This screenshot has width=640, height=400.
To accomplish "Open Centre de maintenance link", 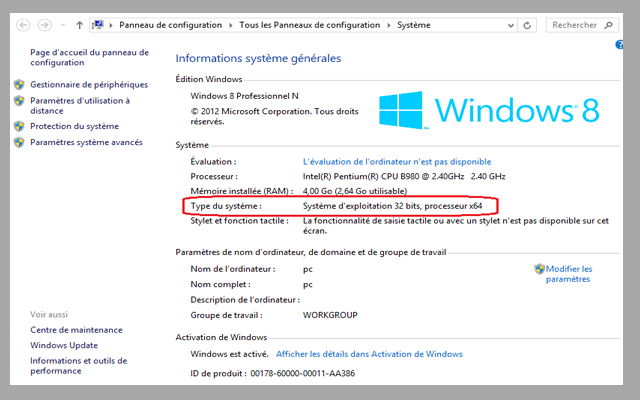I will coord(76,330).
